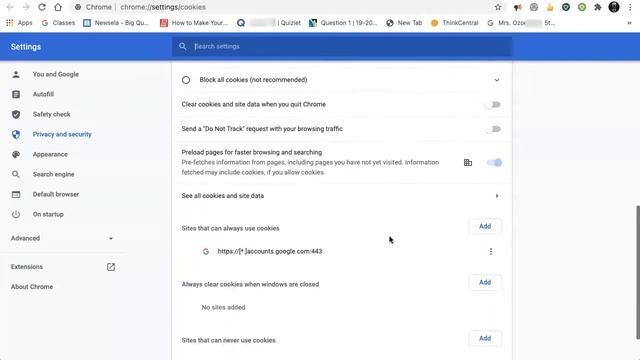The image size is (640, 360).
Task: Select Block all cookies radio button
Action: [x=186, y=80]
